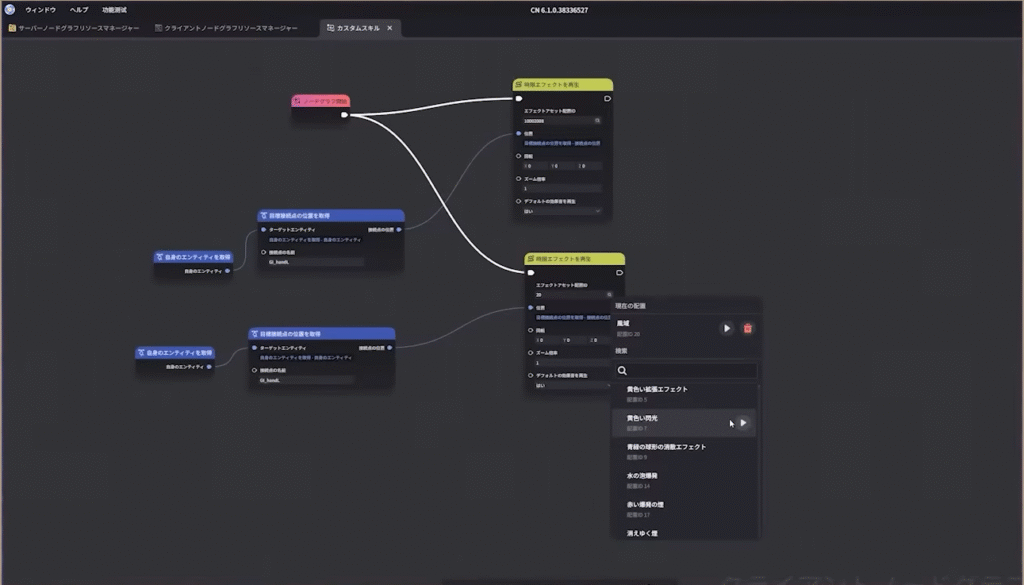
Task: Toggle the 回転 pin on upper effect node
Action: click(x=519, y=156)
